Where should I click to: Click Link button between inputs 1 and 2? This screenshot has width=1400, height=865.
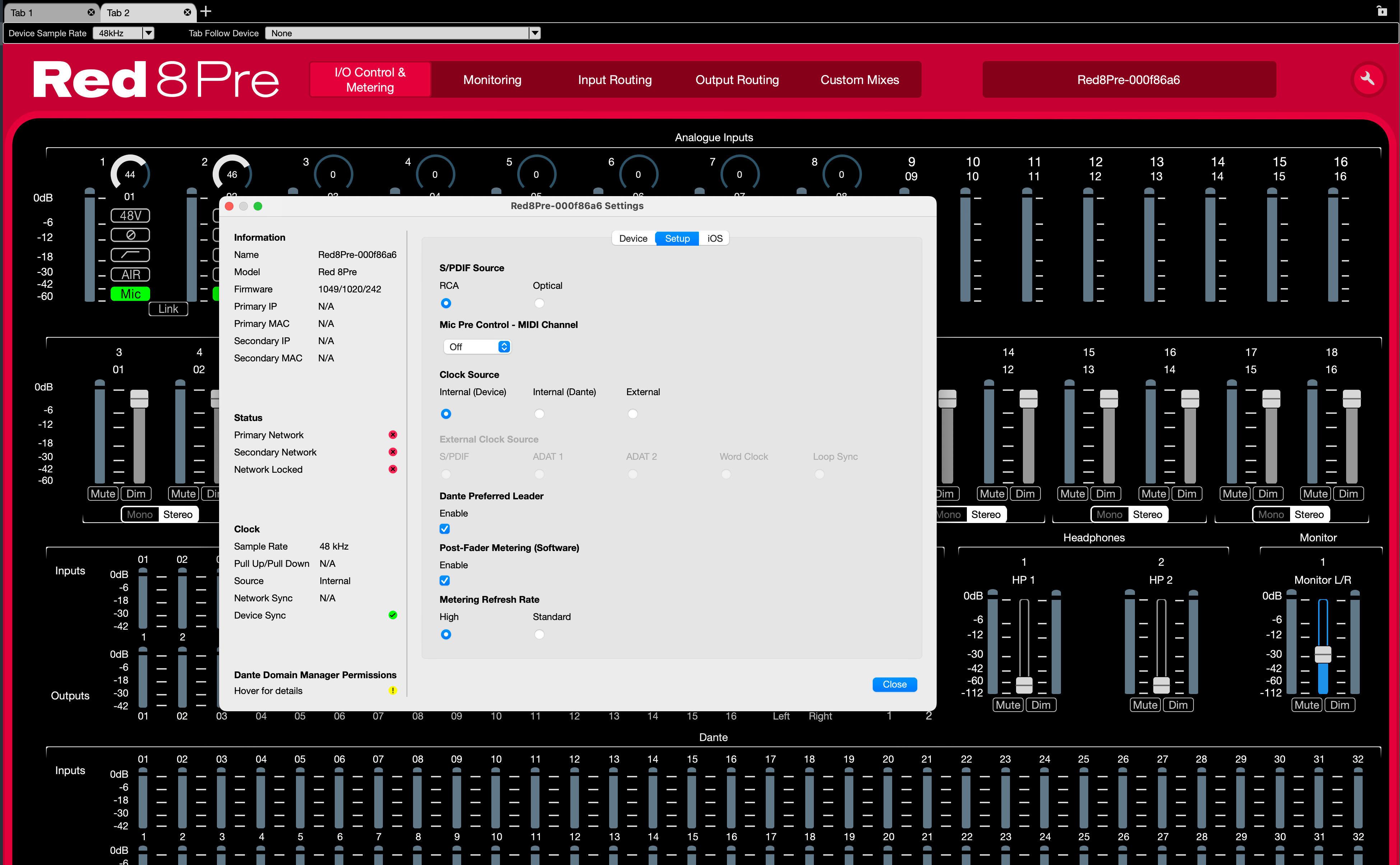168,309
